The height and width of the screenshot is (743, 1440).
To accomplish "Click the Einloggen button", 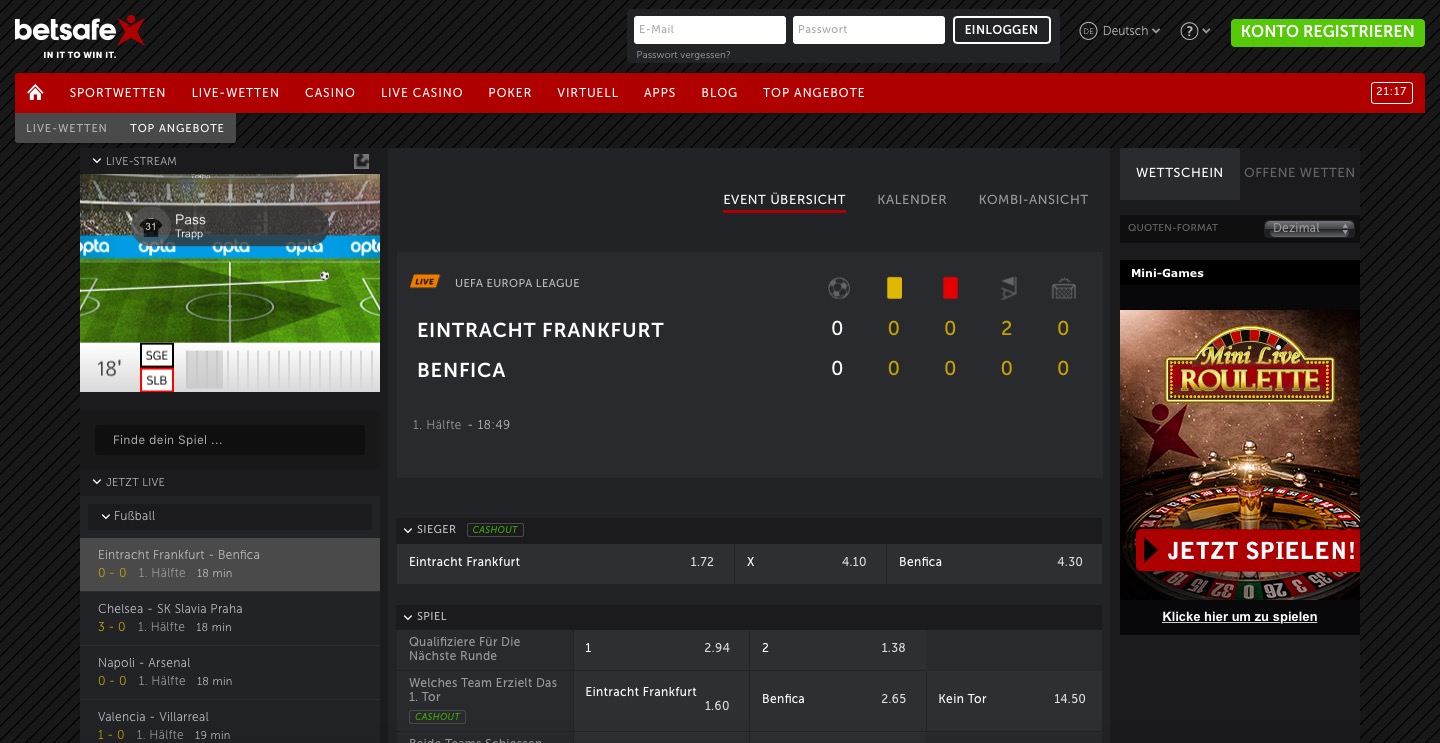I will click(x=1002, y=30).
